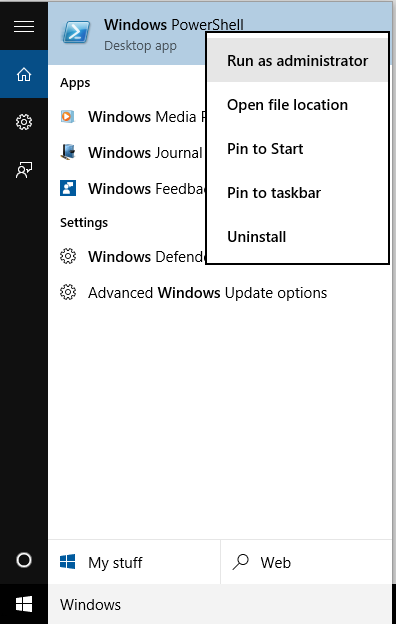Open Advanced Windows Update options text
Image resolution: width=396 pixels, height=624 pixels.
tap(207, 293)
